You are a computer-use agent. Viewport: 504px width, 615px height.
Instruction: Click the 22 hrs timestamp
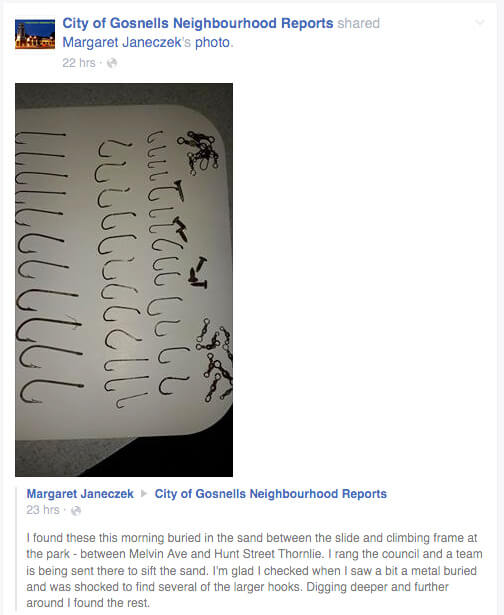(79, 63)
